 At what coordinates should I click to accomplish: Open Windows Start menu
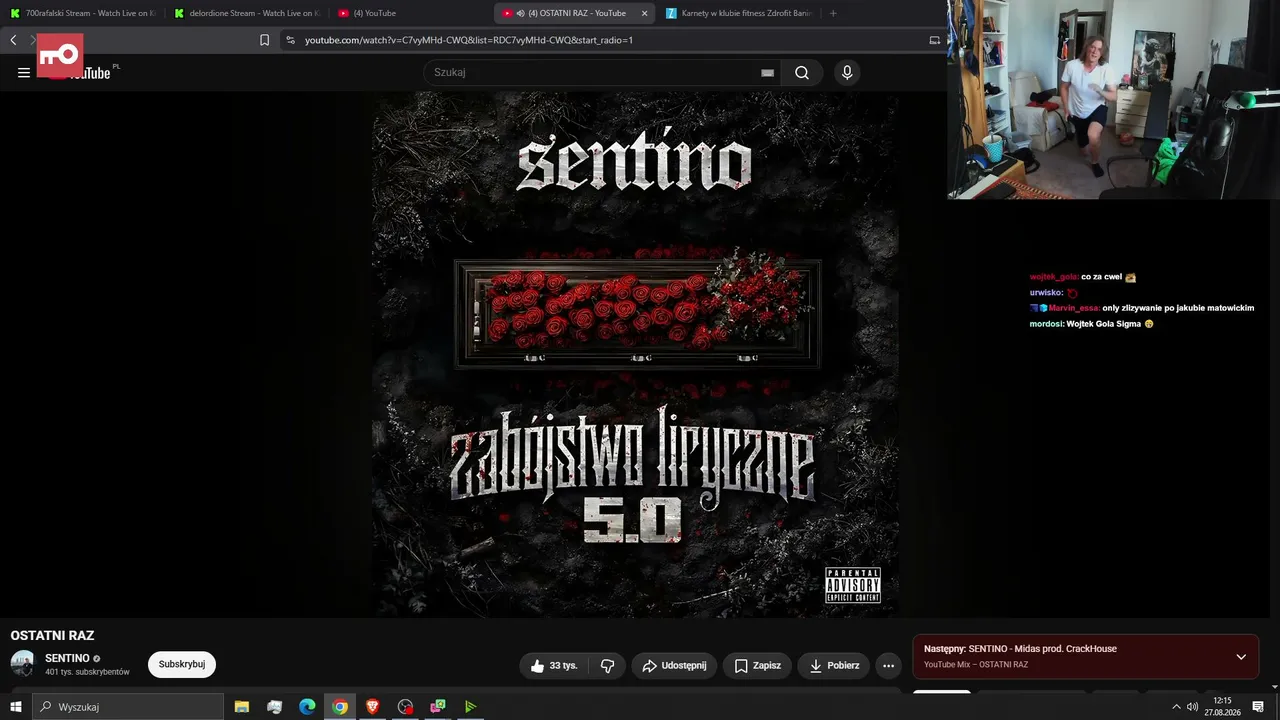(x=15, y=707)
